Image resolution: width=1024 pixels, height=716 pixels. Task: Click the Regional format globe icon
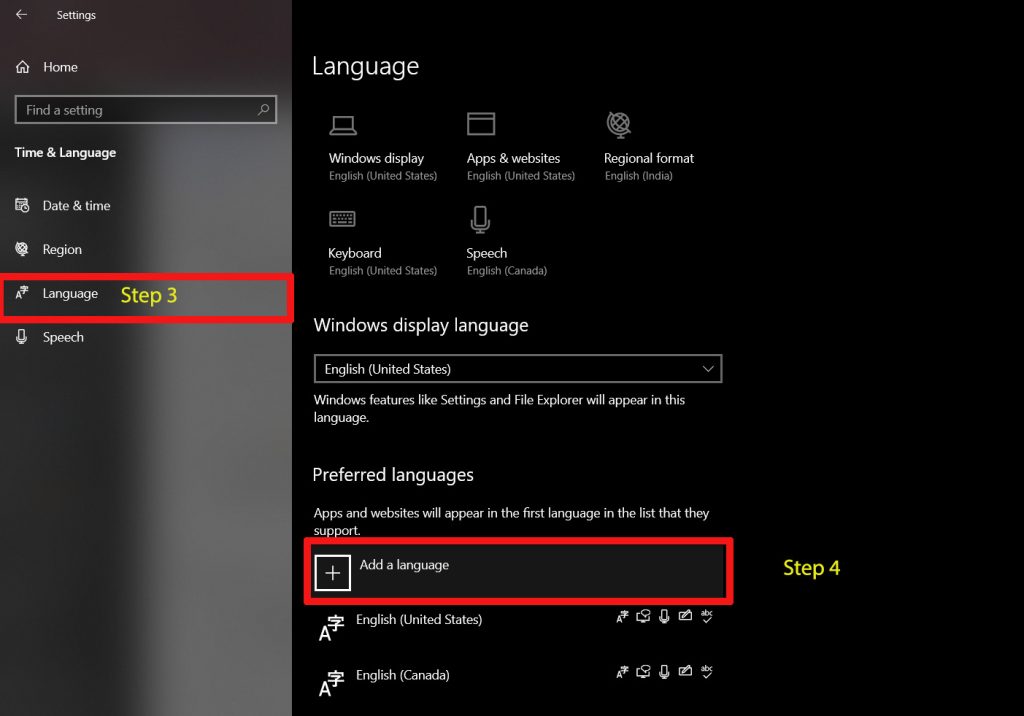(x=618, y=124)
